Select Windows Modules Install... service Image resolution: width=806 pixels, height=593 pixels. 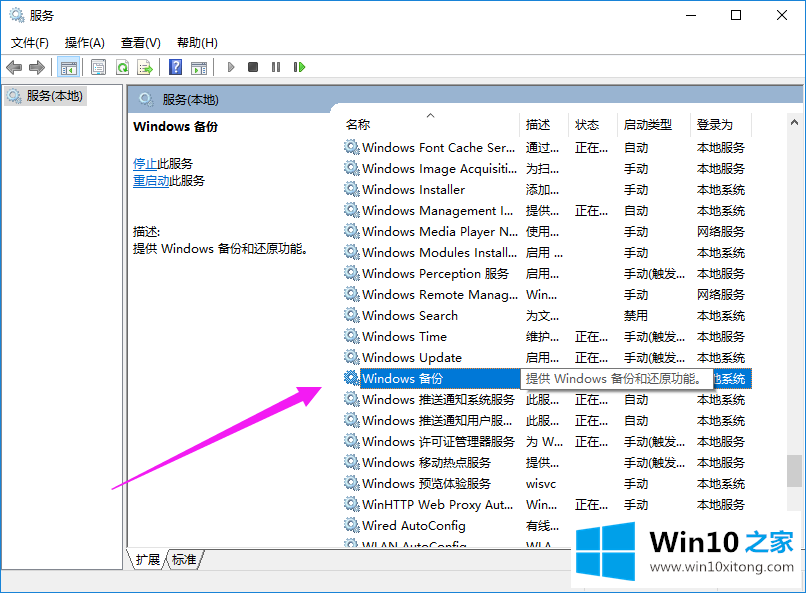pos(547,253)
